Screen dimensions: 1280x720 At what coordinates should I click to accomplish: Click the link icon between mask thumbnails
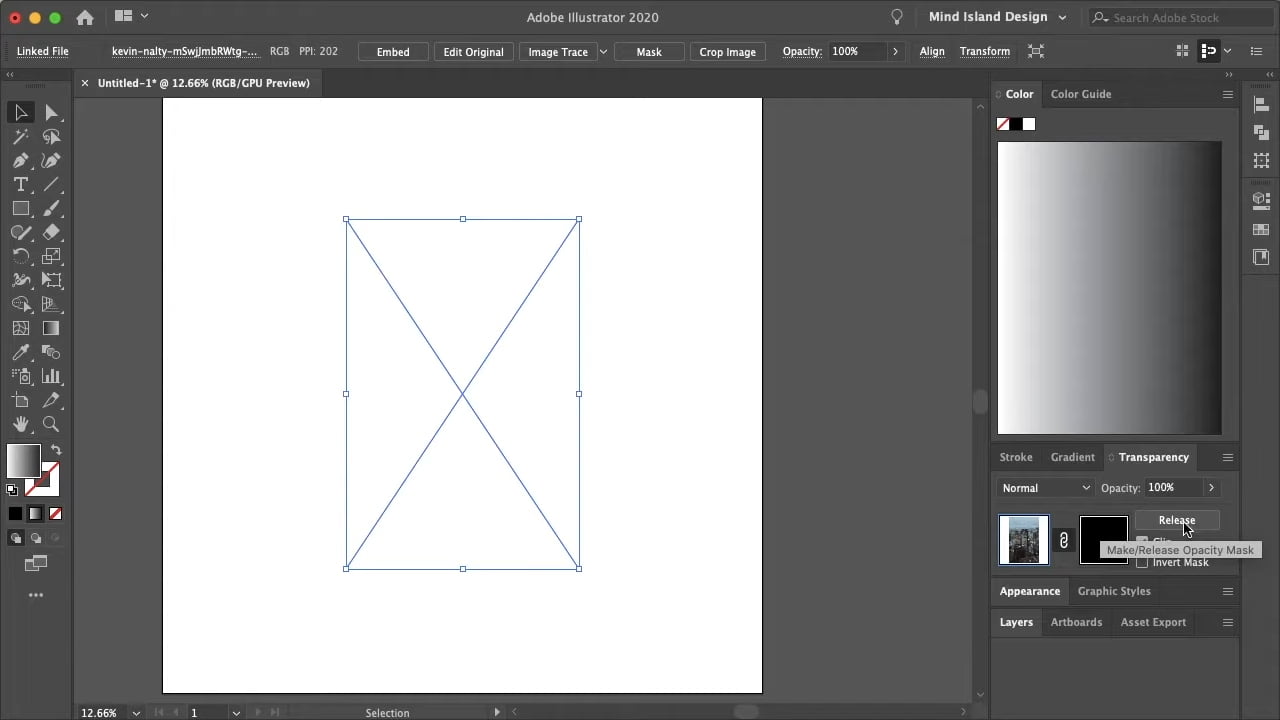point(1063,540)
